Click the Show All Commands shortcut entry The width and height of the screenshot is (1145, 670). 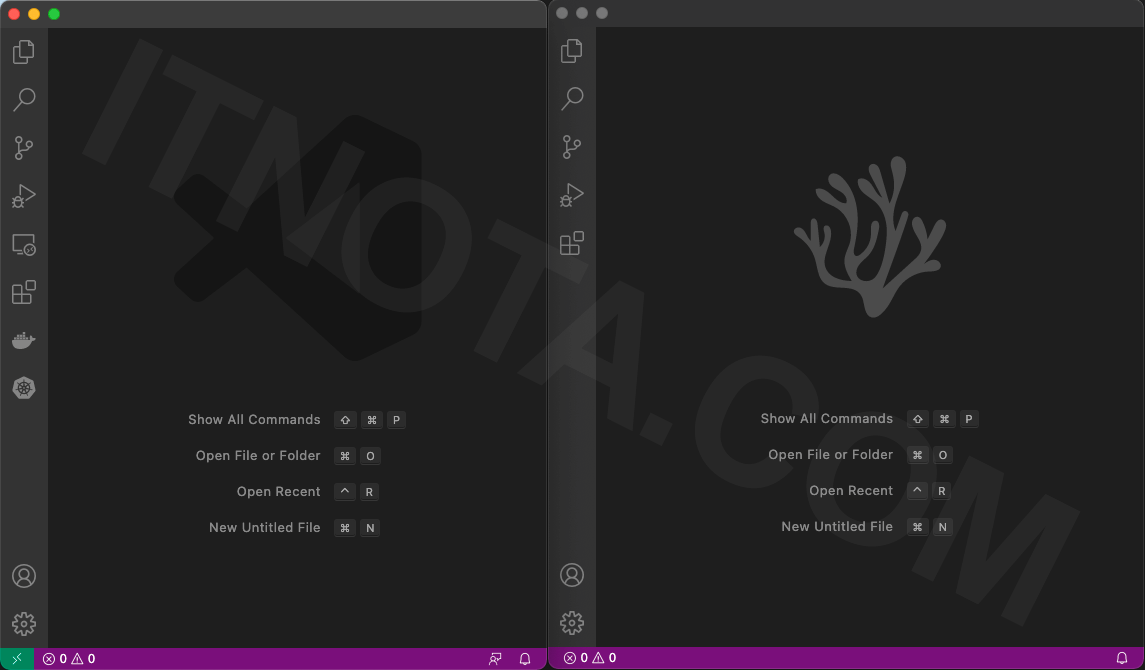tap(254, 419)
